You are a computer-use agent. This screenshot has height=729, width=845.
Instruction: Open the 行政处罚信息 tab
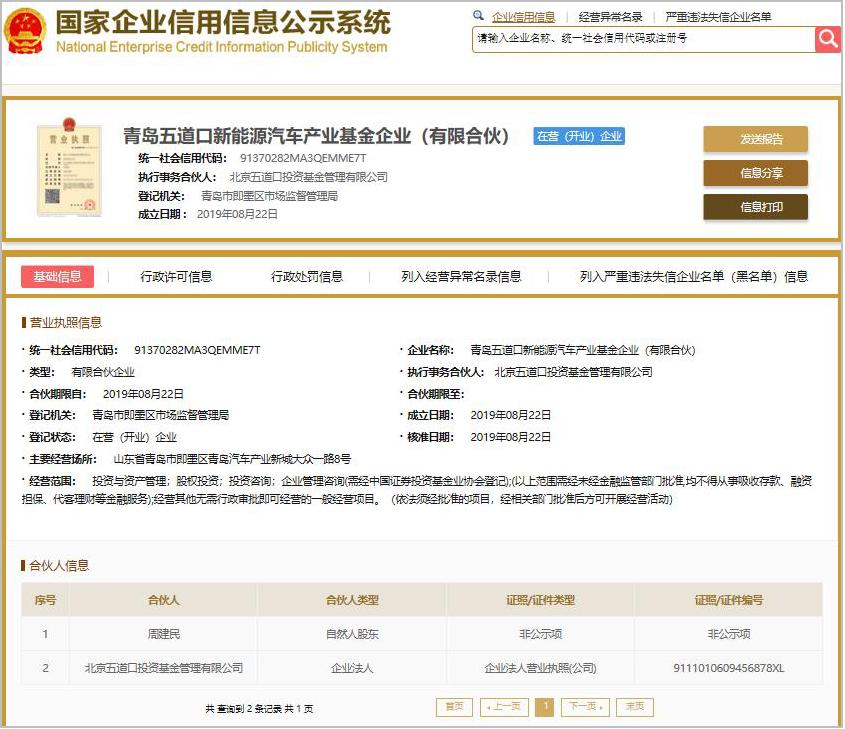pos(307,277)
